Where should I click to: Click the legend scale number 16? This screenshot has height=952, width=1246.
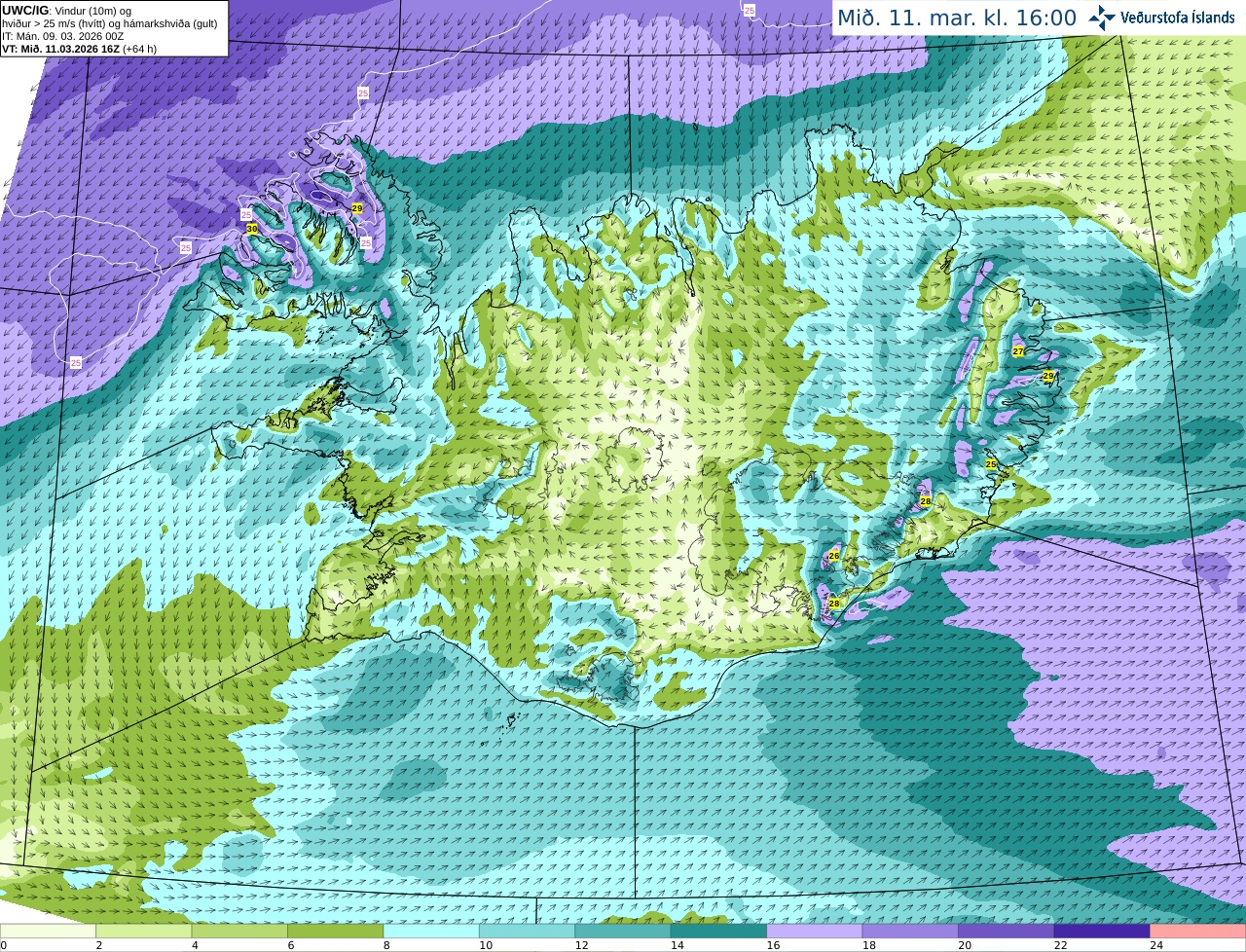click(x=773, y=945)
